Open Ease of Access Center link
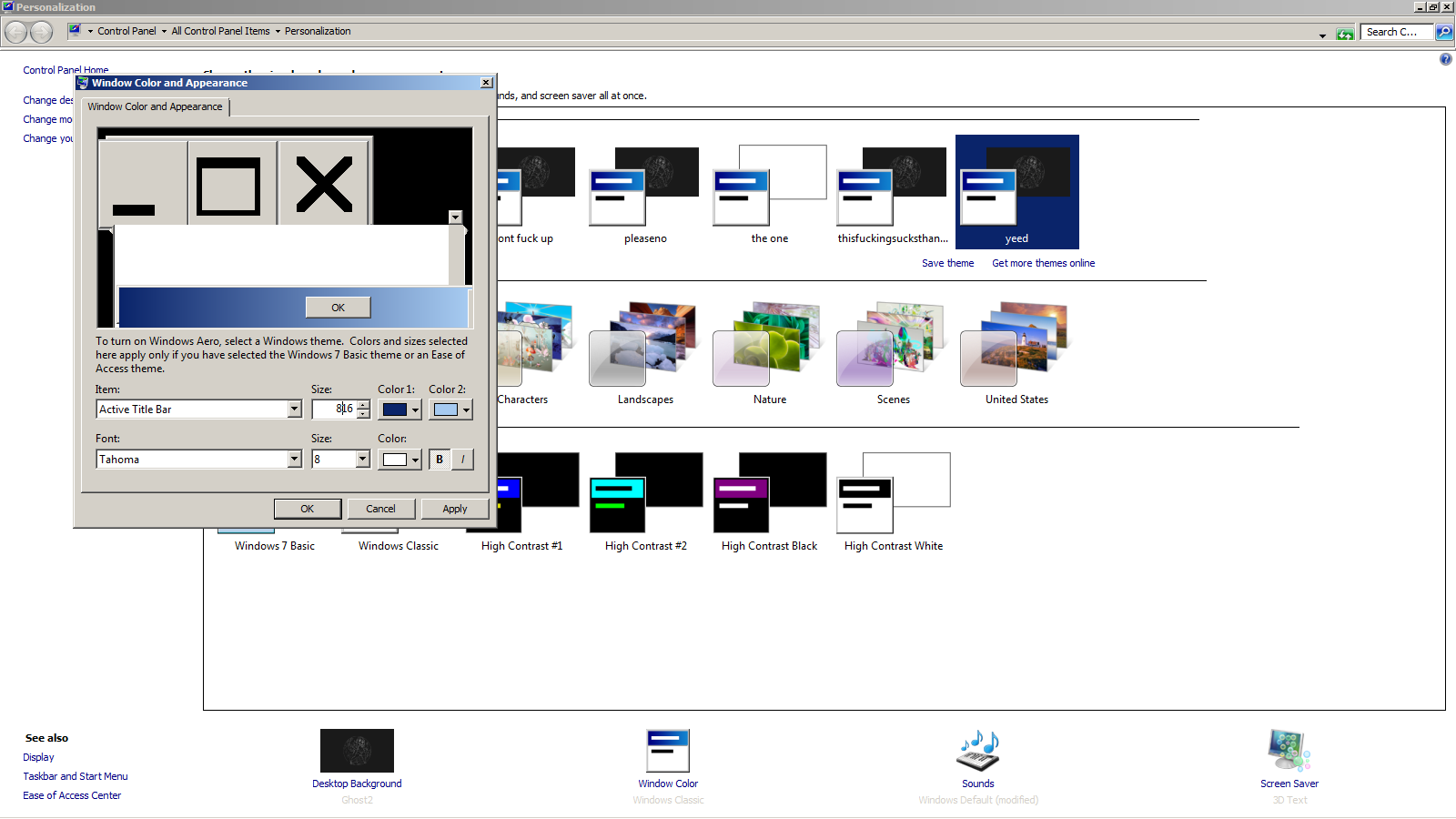Screen dimensions: 1456x819 tap(72, 795)
